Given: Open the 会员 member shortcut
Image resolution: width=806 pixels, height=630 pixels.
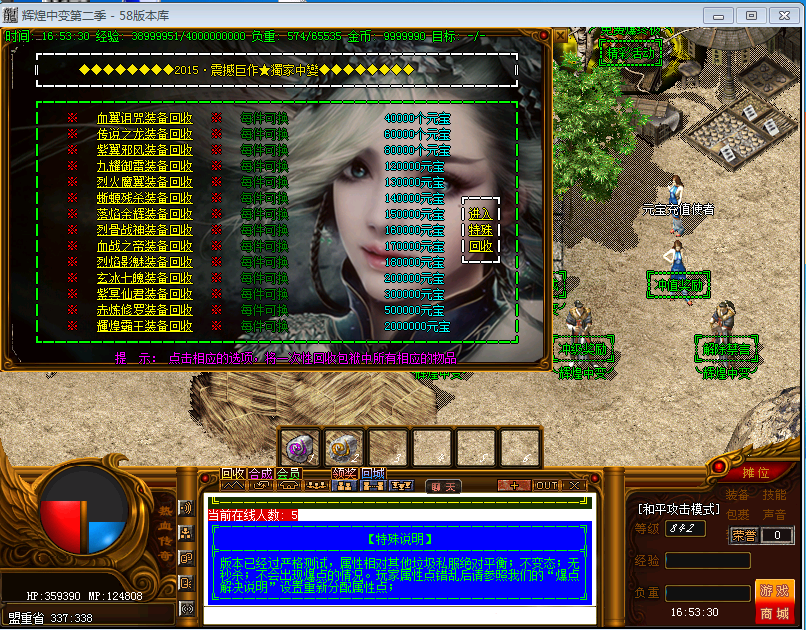Looking at the screenshot, I should pos(289,474).
